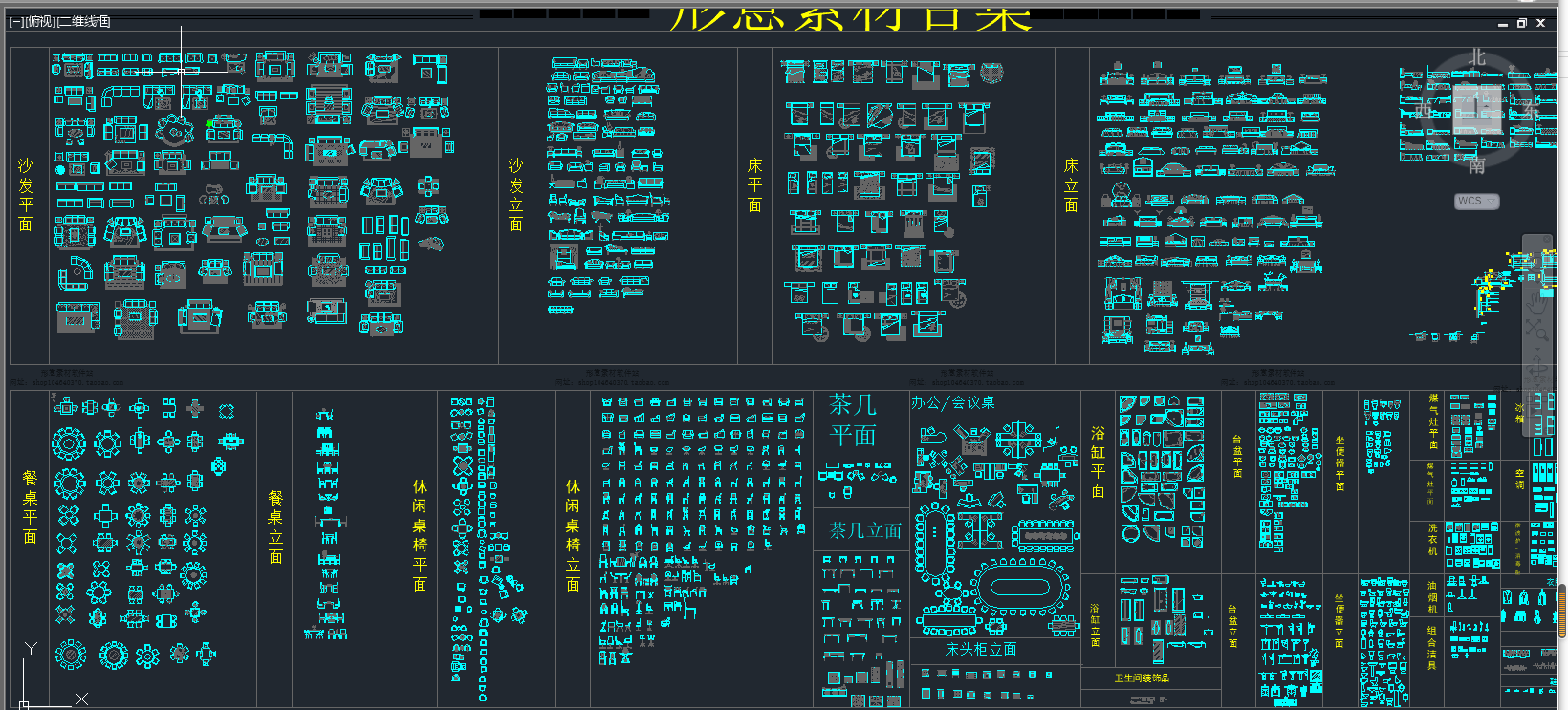Click the 东 east label on ViewCube

[1532, 111]
